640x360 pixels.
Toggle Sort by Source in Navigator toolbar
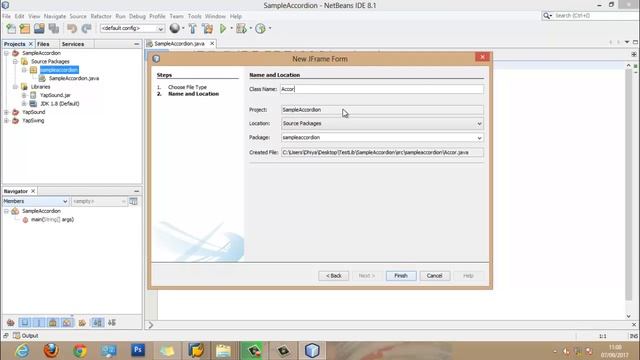point(112,323)
